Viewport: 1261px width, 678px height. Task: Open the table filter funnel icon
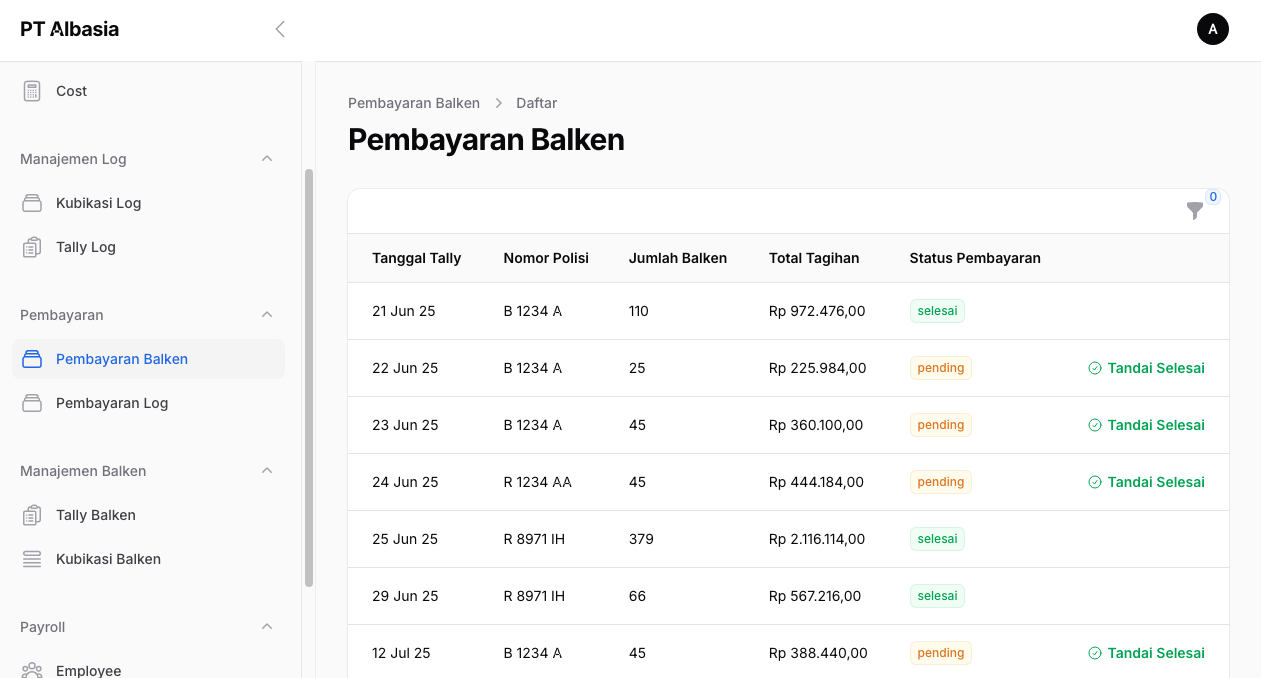click(x=1194, y=211)
